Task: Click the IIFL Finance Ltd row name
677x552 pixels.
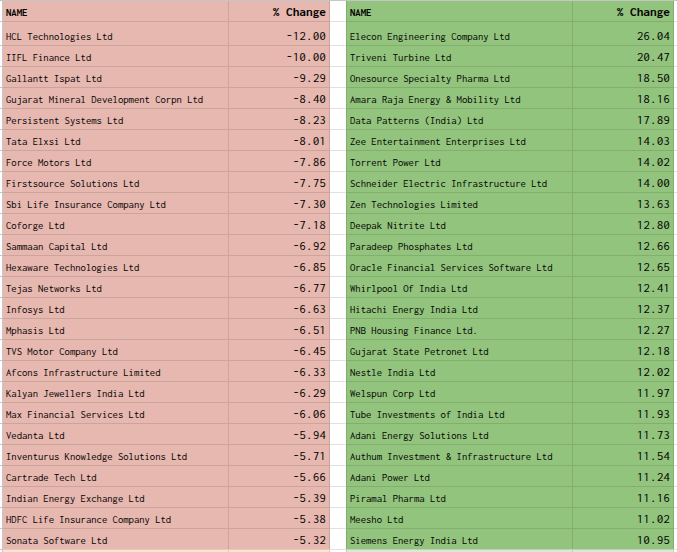Action: pos(115,57)
